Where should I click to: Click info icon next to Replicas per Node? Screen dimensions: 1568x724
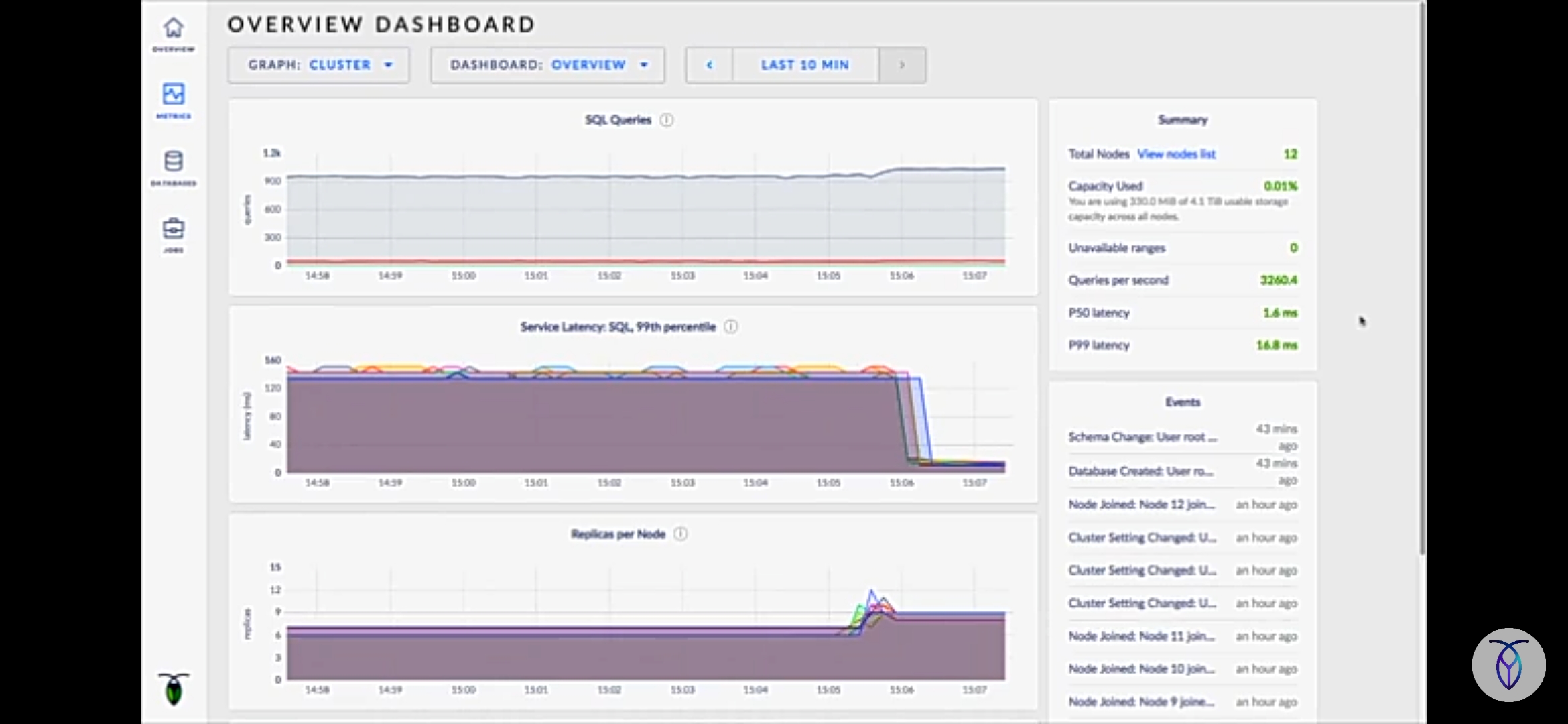coord(680,534)
